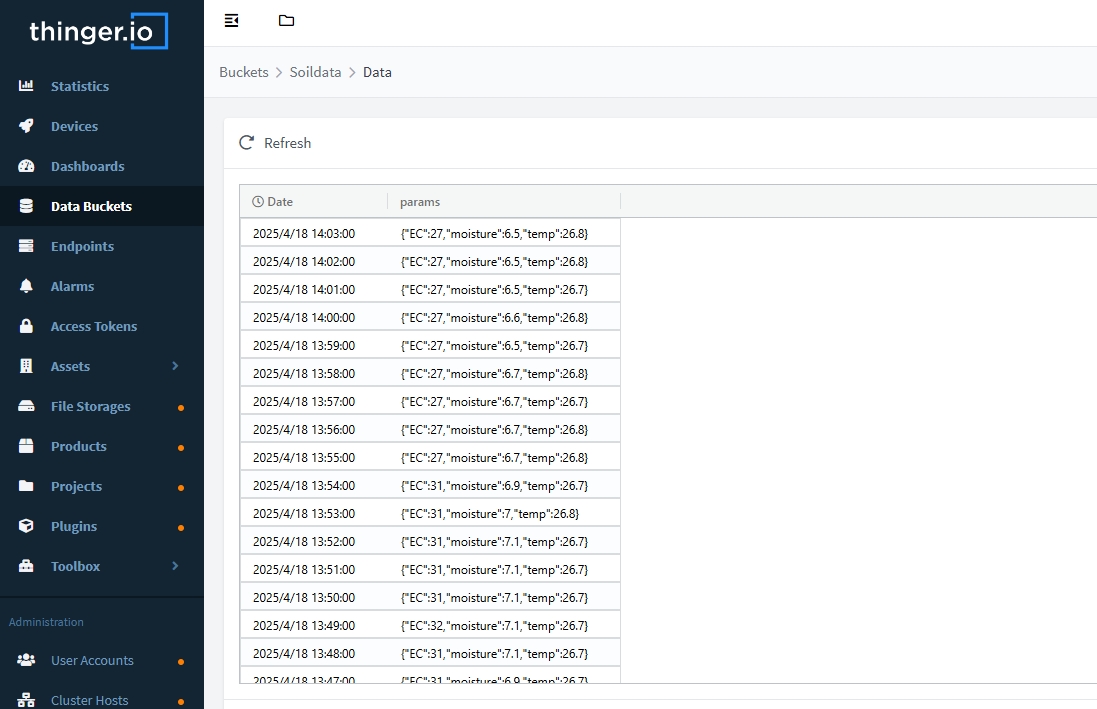Image resolution: width=1097 pixels, height=709 pixels.
Task: Select the Statistics chart icon in sidebar
Action: click(x=25, y=86)
